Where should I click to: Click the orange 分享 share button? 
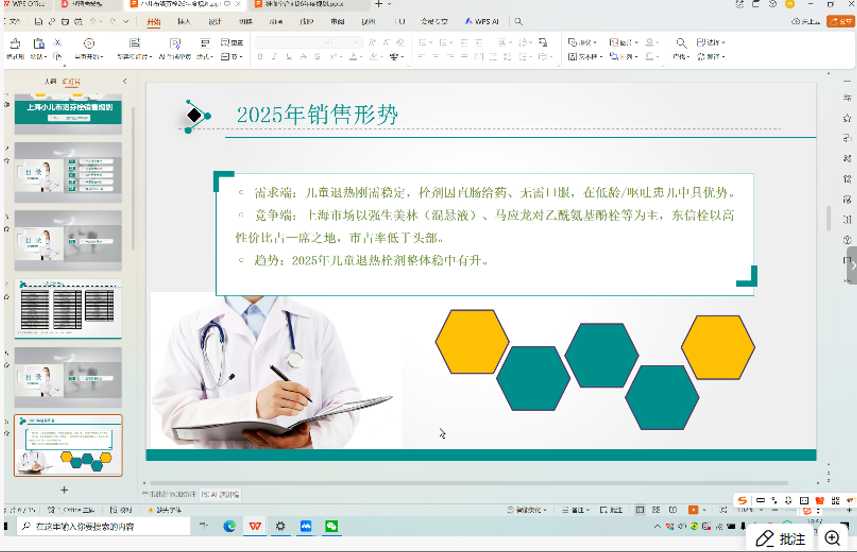click(x=831, y=21)
